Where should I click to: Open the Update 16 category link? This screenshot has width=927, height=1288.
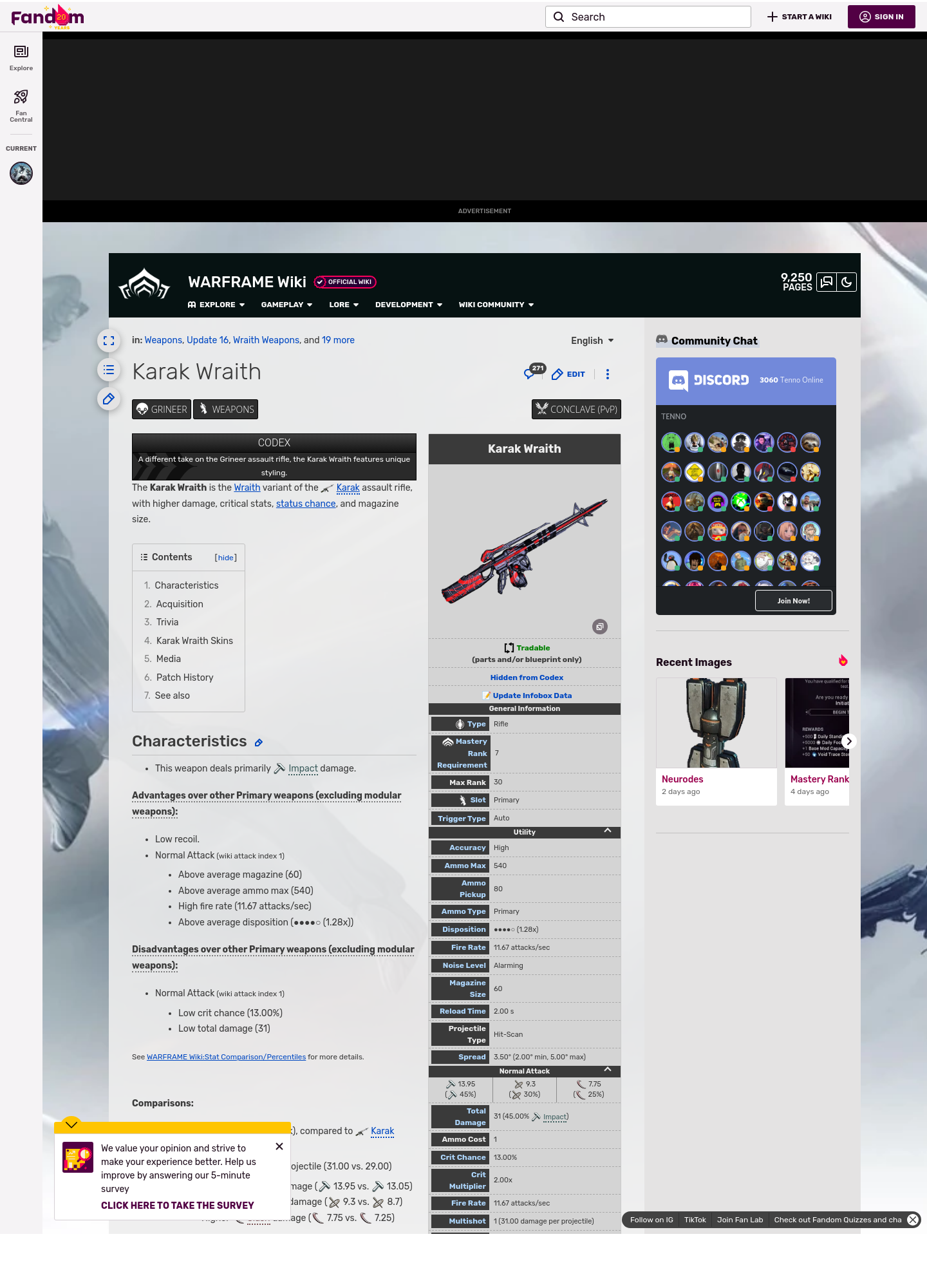tap(207, 340)
